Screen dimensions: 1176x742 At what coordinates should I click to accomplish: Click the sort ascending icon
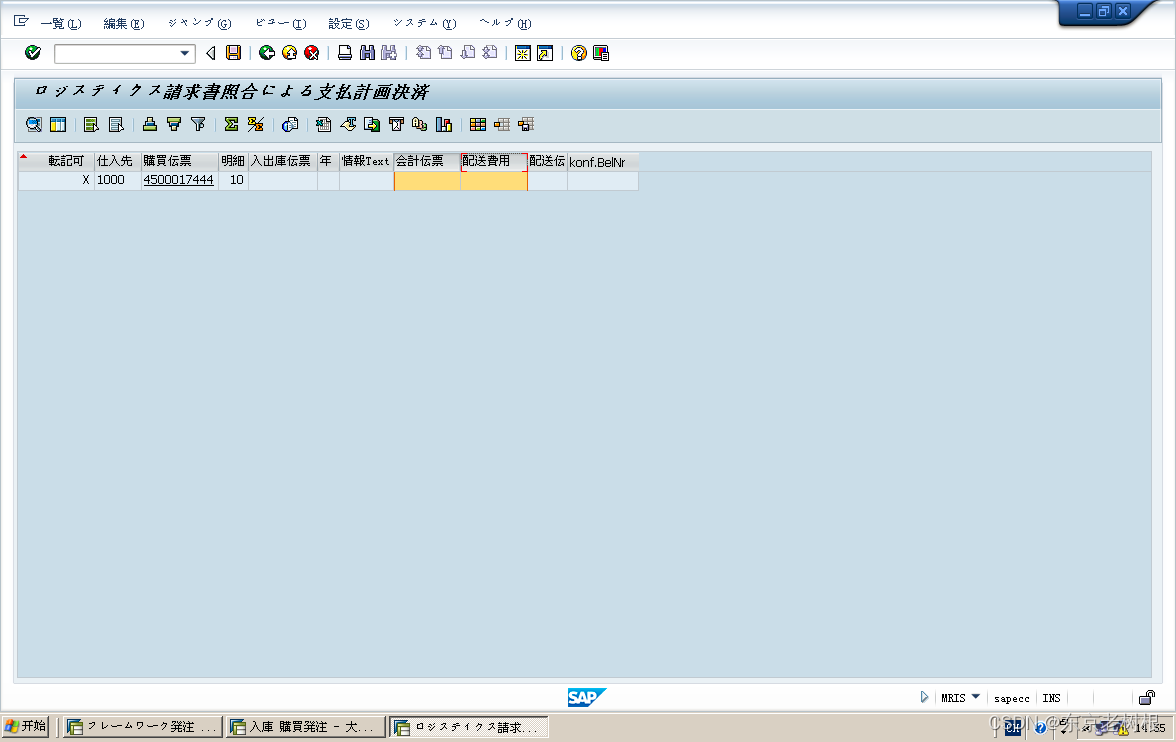click(149, 124)
